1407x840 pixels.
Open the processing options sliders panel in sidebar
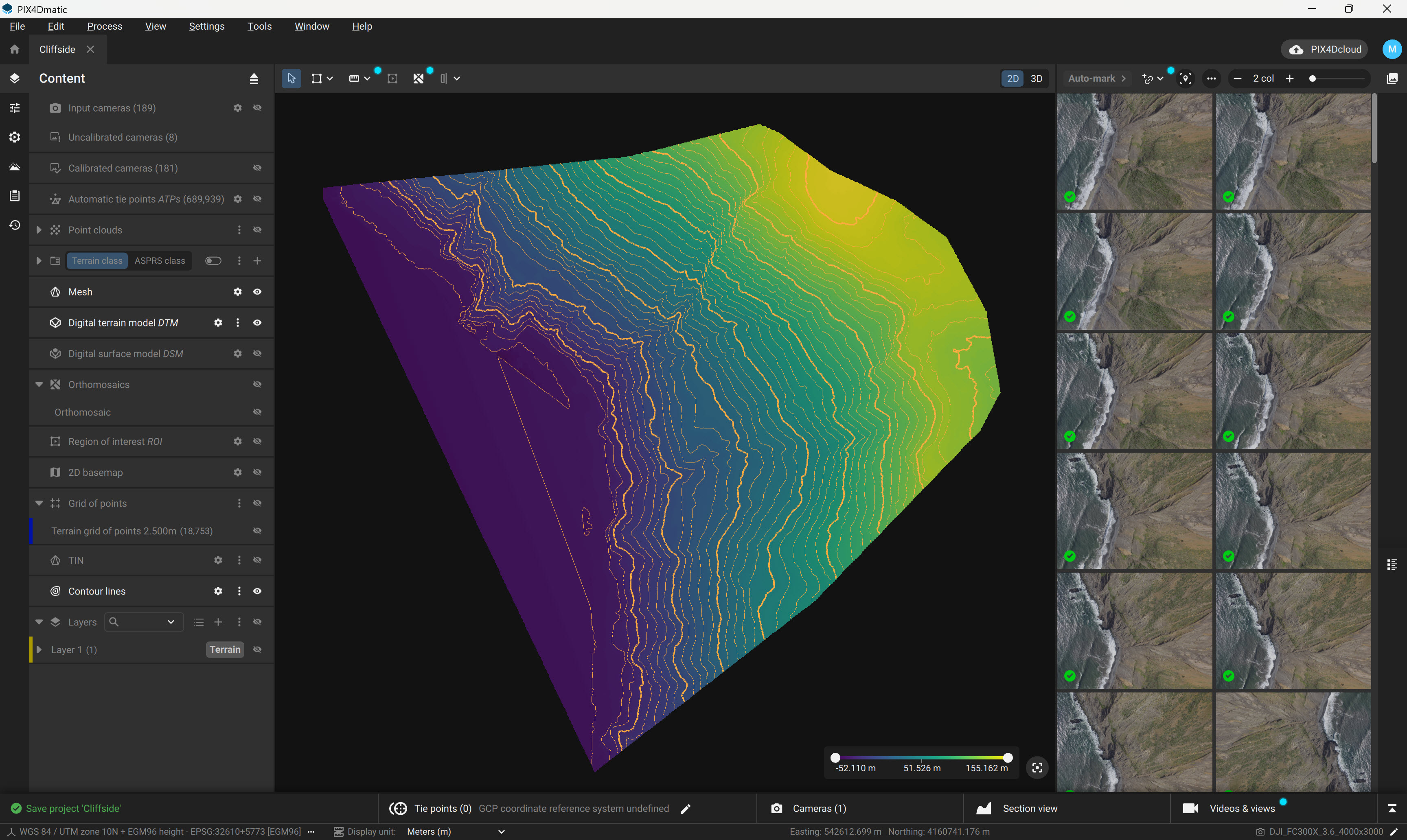point(14,107)
